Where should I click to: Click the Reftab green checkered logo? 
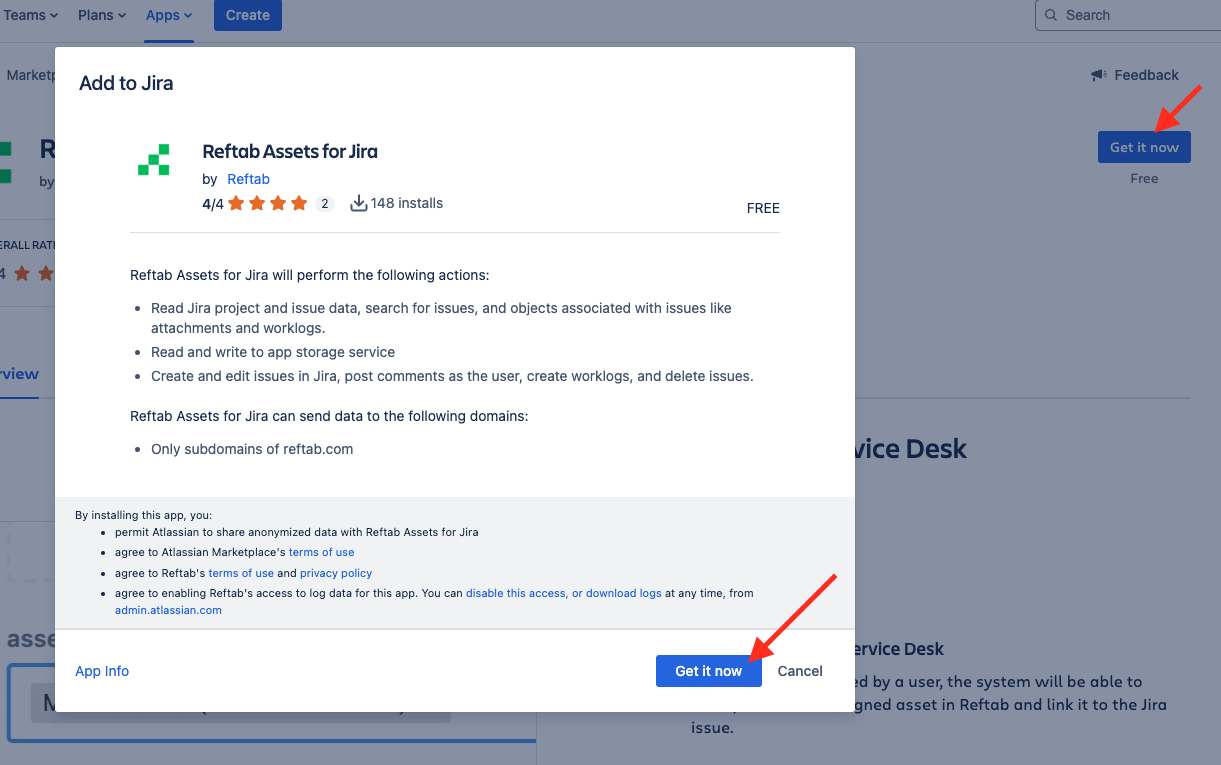point(154,160)
